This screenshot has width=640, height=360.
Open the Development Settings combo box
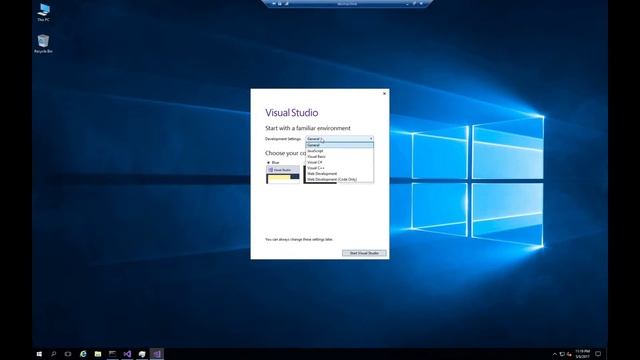tap(340, 139)
